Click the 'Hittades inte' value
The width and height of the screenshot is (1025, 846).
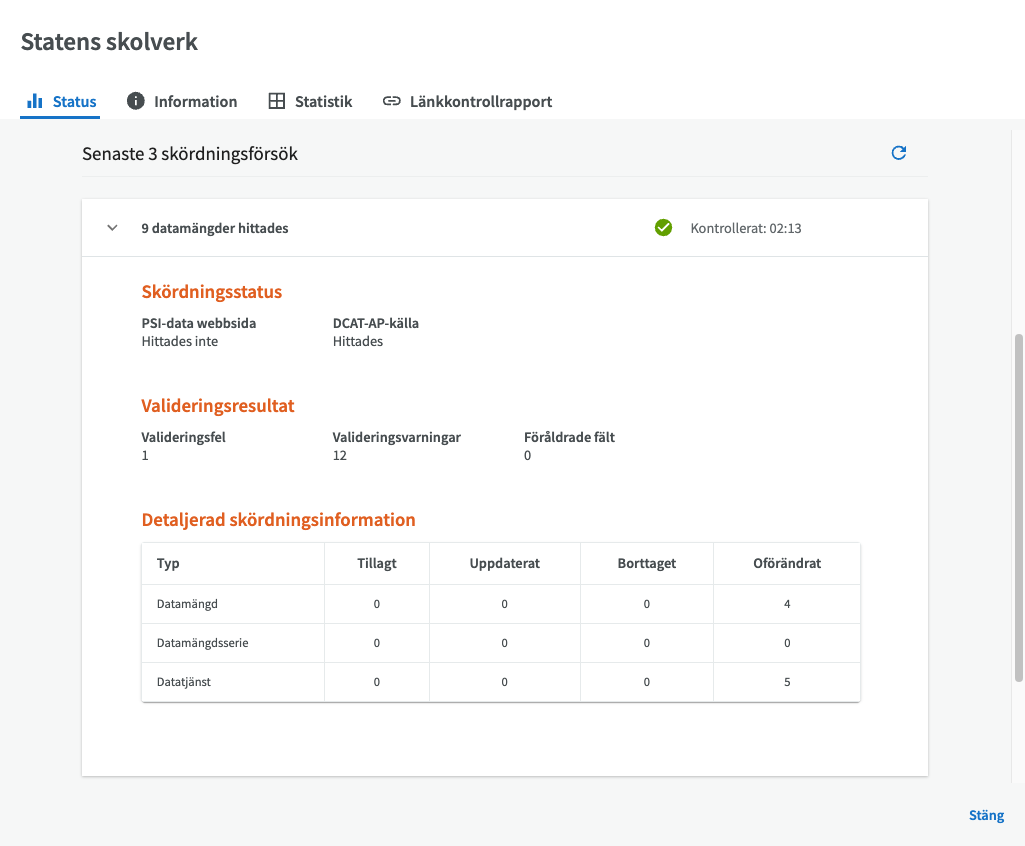pyautogui.click(x=180, y=341)
